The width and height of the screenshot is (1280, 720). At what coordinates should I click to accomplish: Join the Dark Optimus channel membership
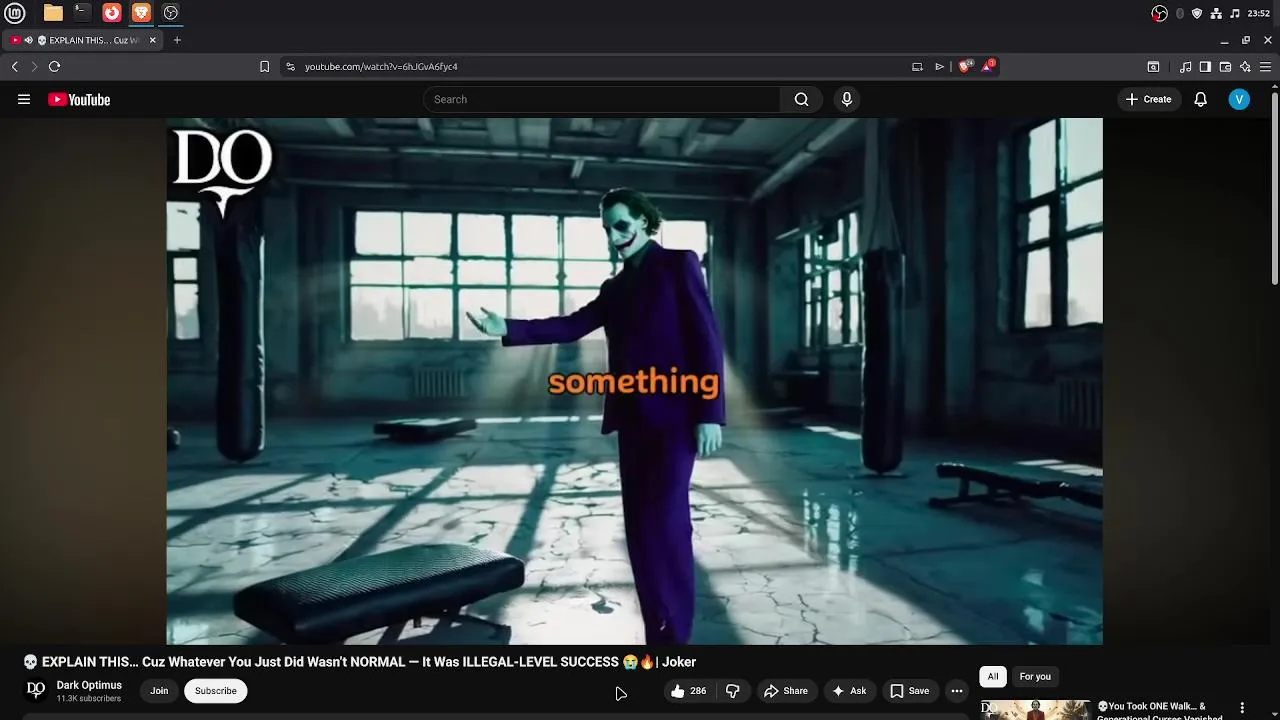159,691
